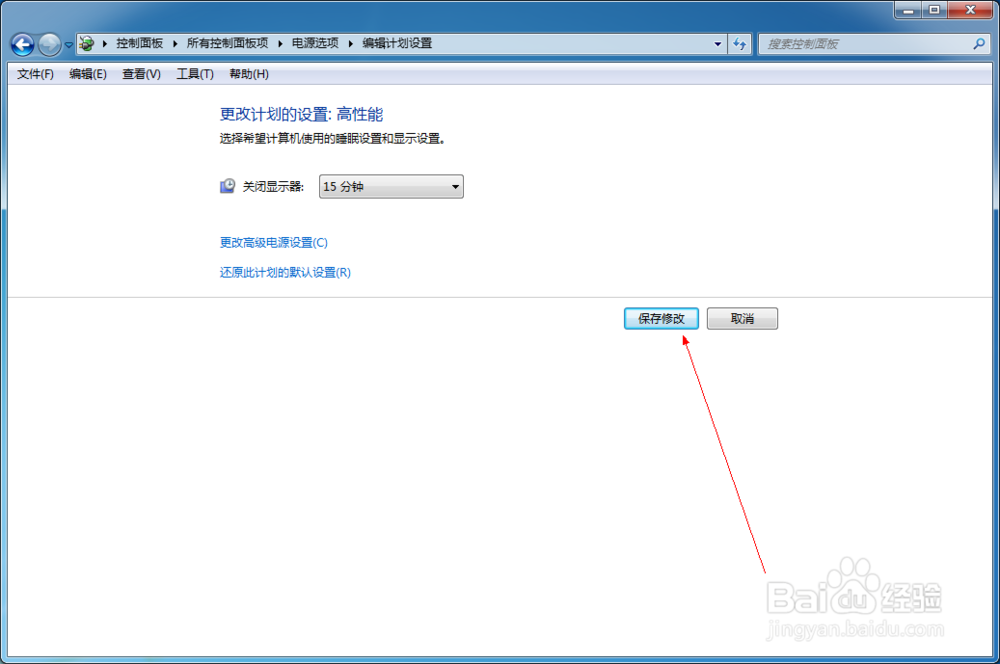Go back with the blue Back arrow
Viewport: 1000px width, 664px height.
22,44
